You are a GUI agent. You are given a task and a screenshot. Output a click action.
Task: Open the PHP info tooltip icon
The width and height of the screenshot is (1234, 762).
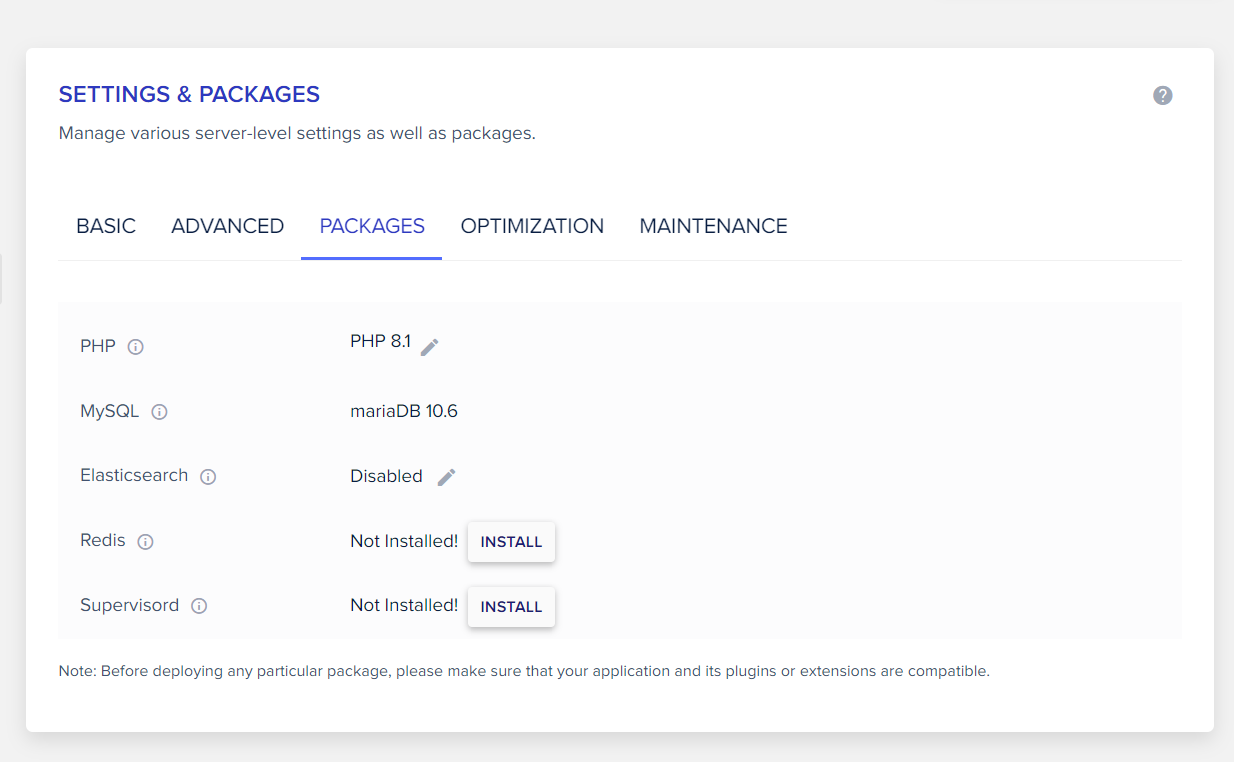point(136,346)
